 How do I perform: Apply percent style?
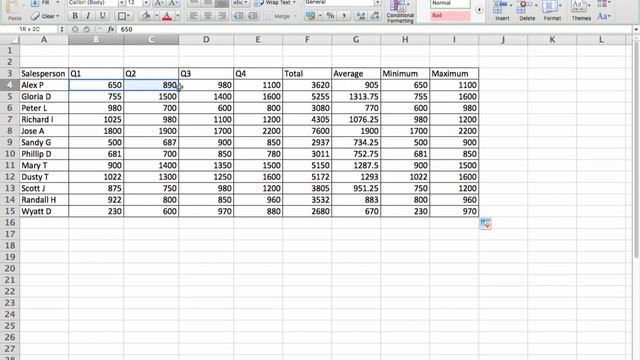[330, 16]
